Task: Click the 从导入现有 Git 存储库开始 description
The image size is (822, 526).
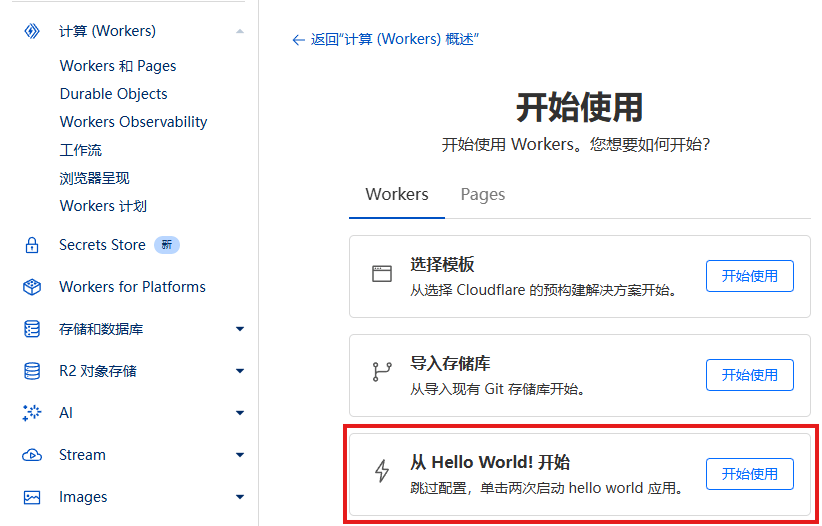Action: (497, 389)
